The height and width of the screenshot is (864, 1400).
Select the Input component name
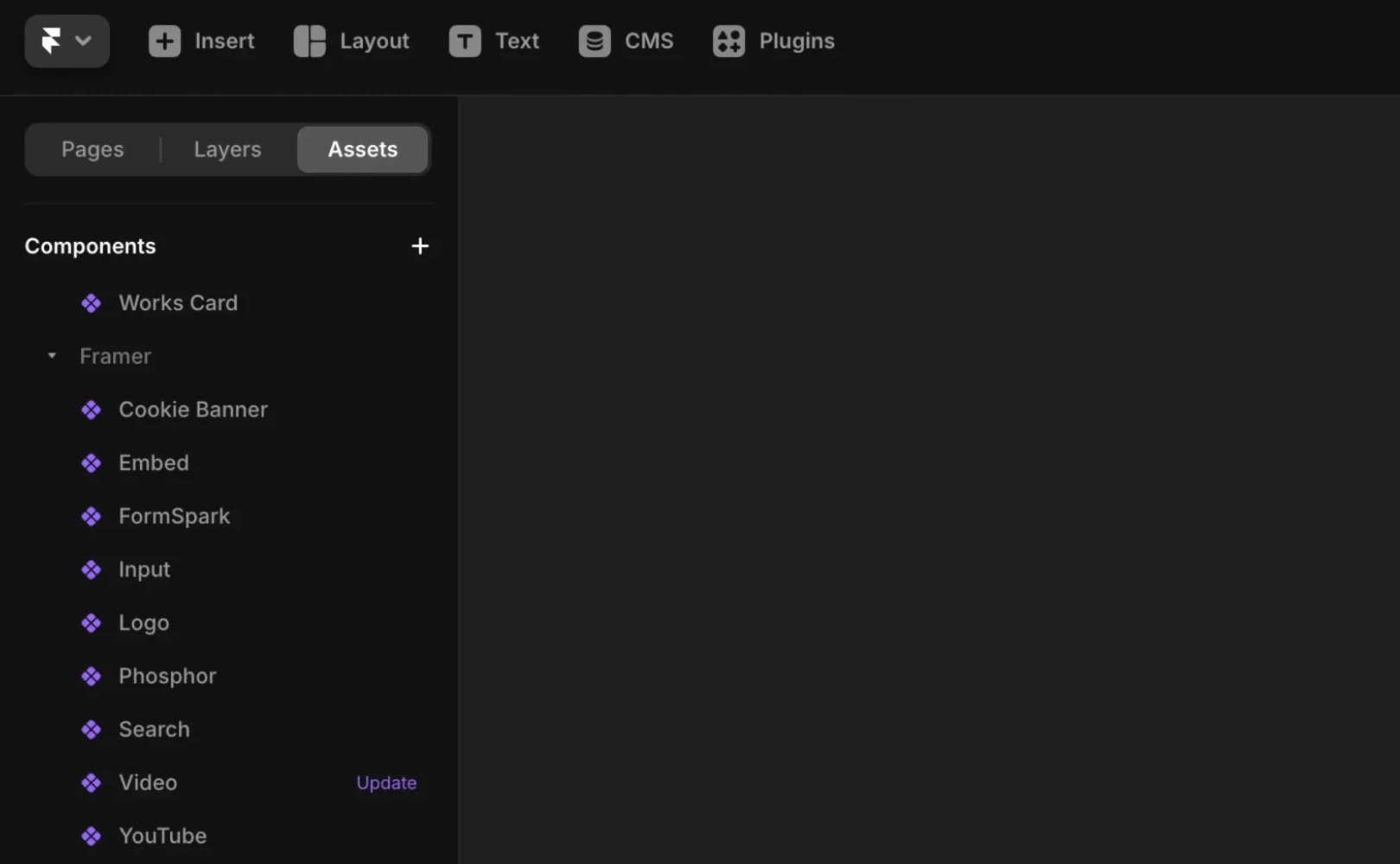pos(144,570)
